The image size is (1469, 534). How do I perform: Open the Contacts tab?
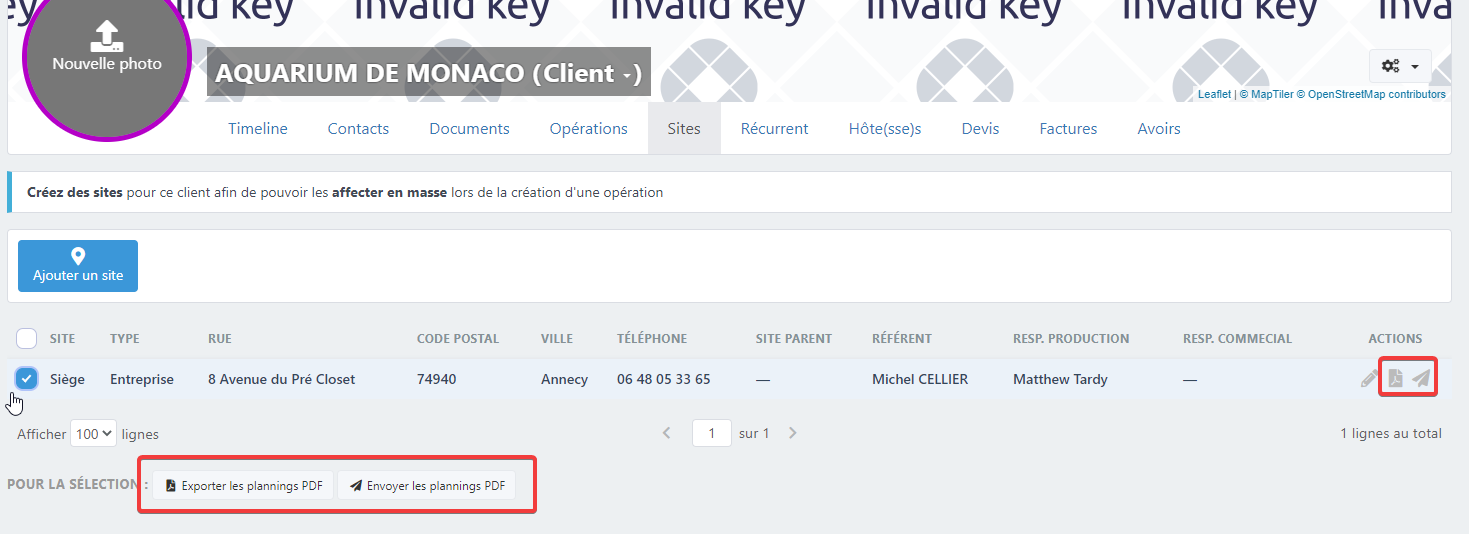(x=358, y=129)
